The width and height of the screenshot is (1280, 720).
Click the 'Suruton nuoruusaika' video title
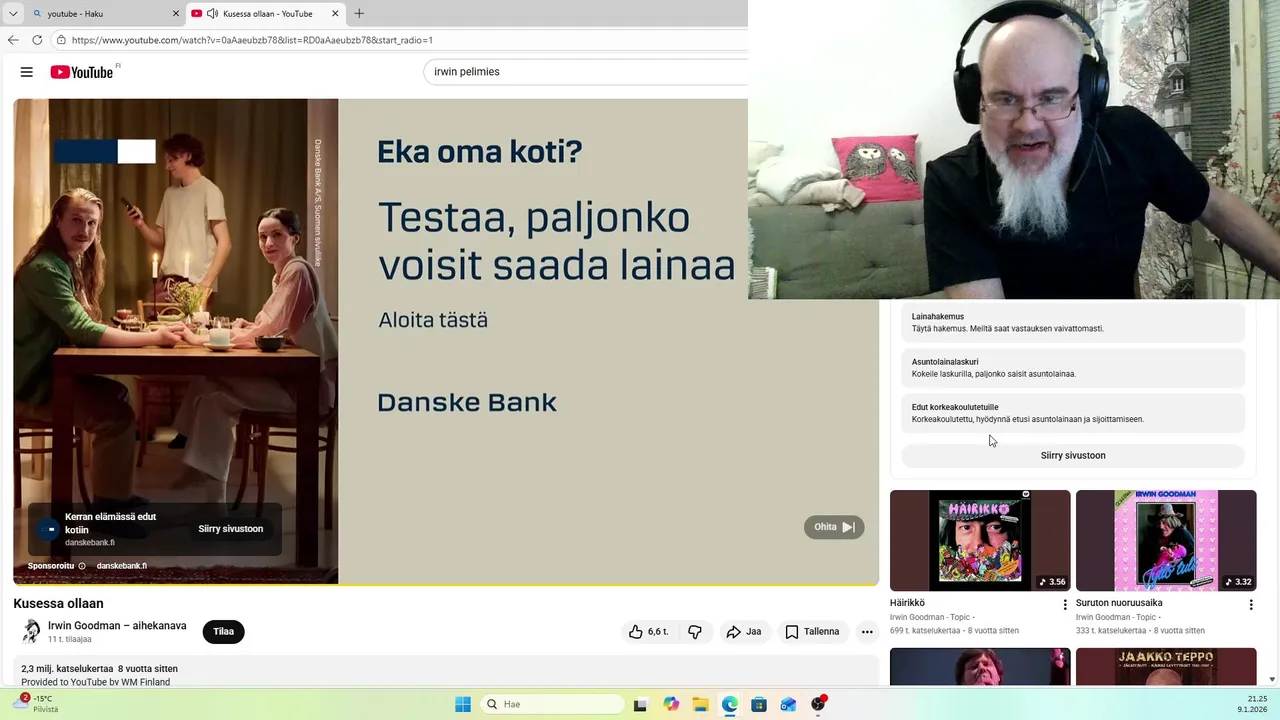tap(1119, 603)
